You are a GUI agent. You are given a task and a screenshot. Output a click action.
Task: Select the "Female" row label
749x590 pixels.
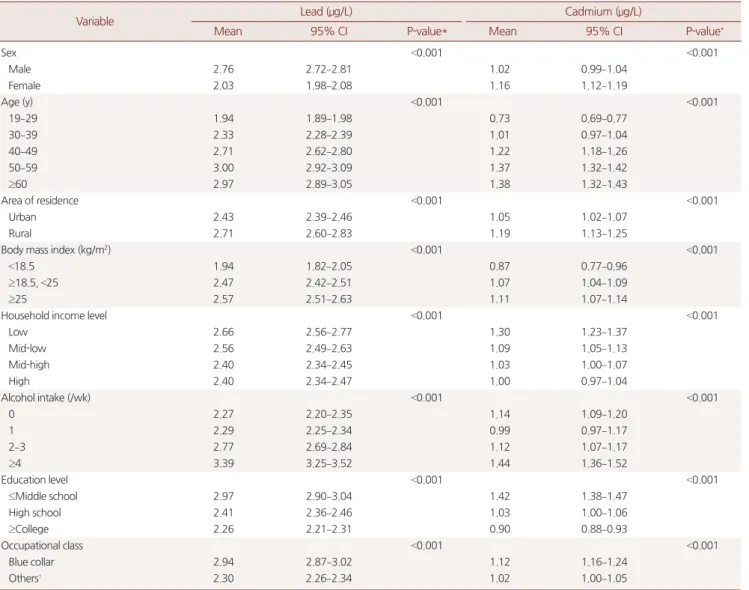point(24,86)
